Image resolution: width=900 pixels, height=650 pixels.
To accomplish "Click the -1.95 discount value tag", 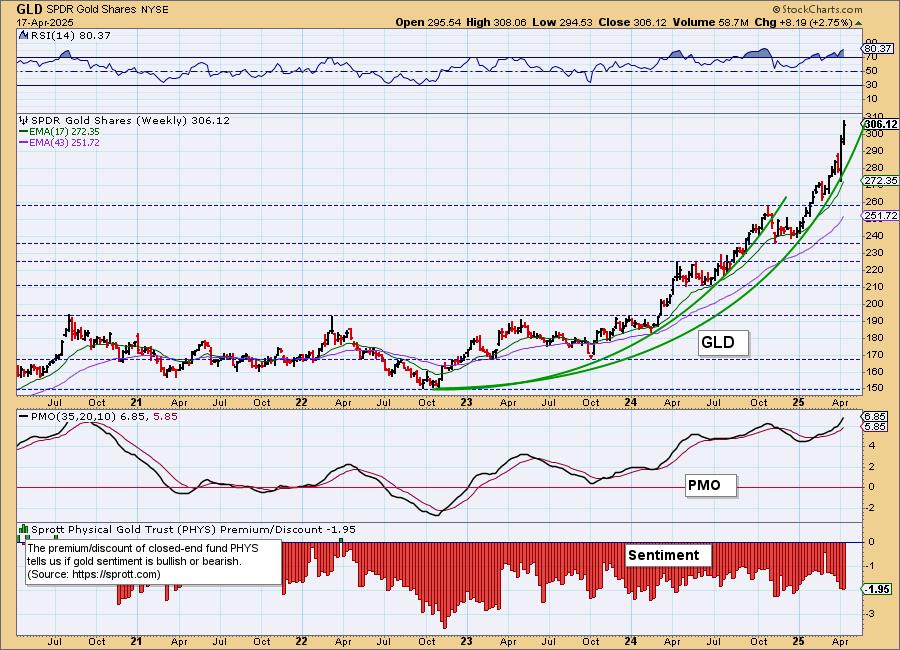I will [x=877, y=589].
